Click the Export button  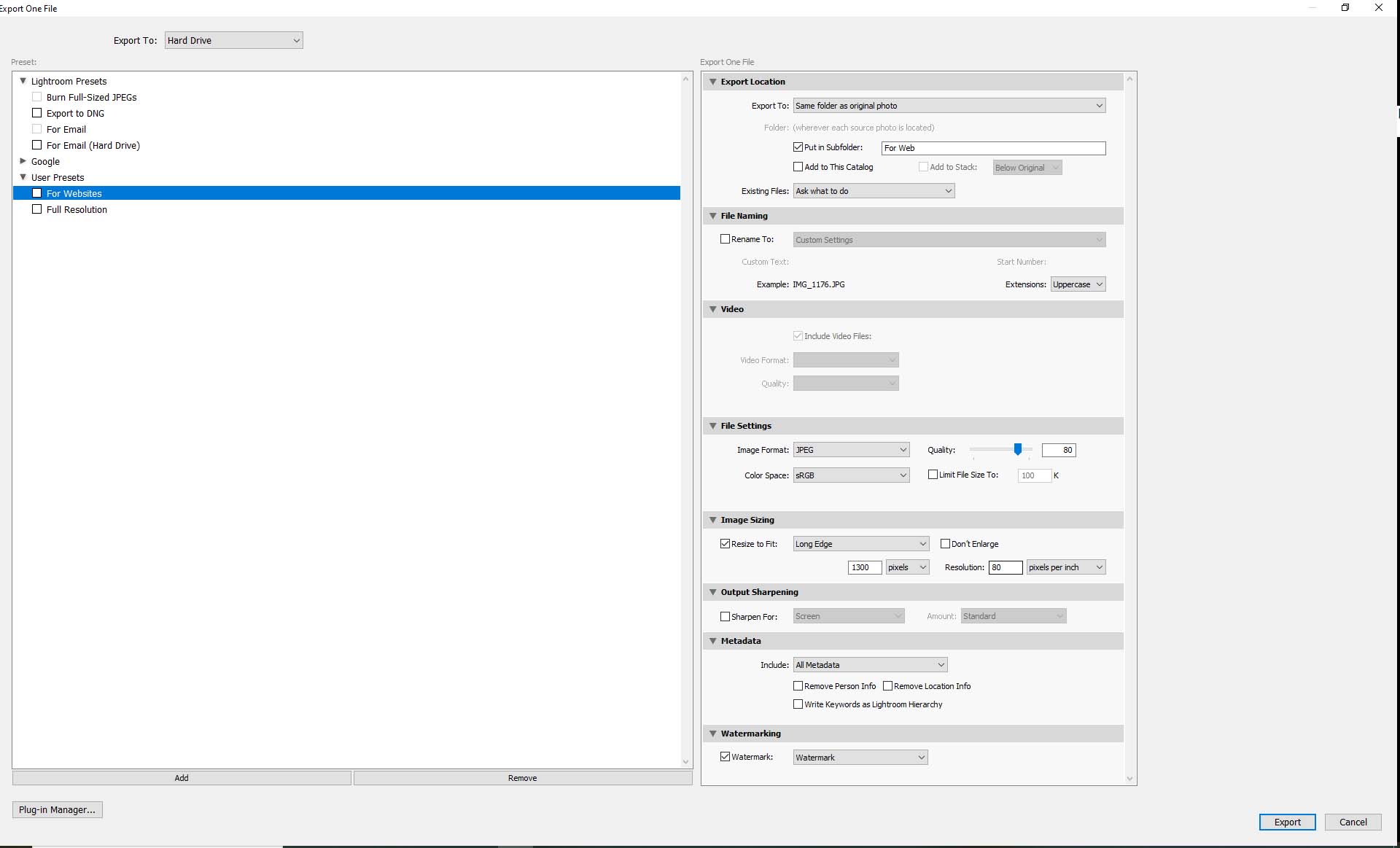pos(1287,822)
